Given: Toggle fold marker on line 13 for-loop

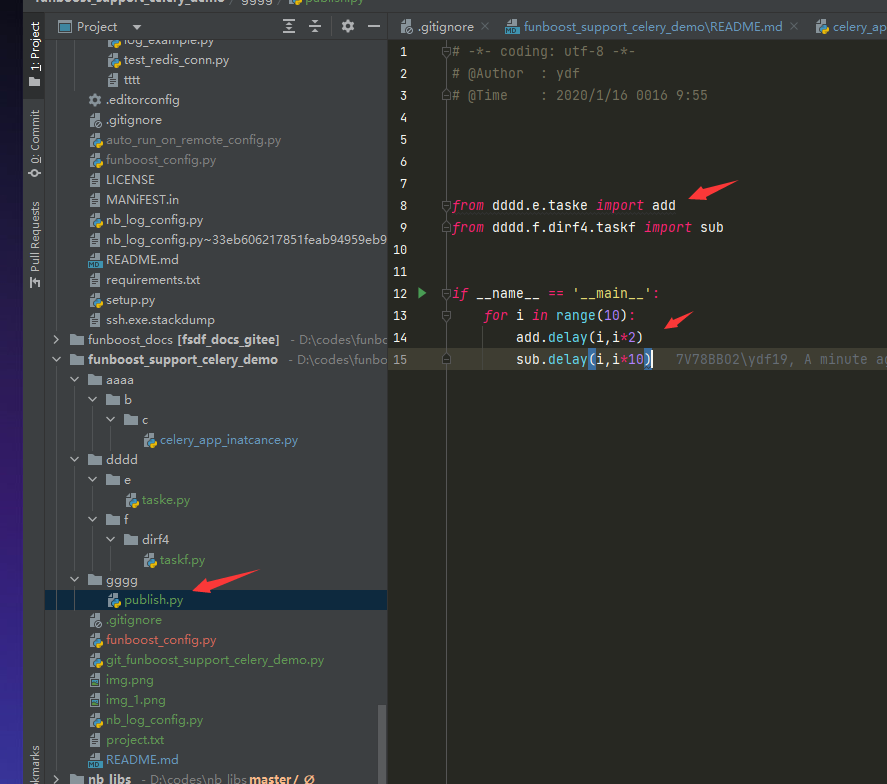Looking at the screenshot, I should [x=446, y=316].
